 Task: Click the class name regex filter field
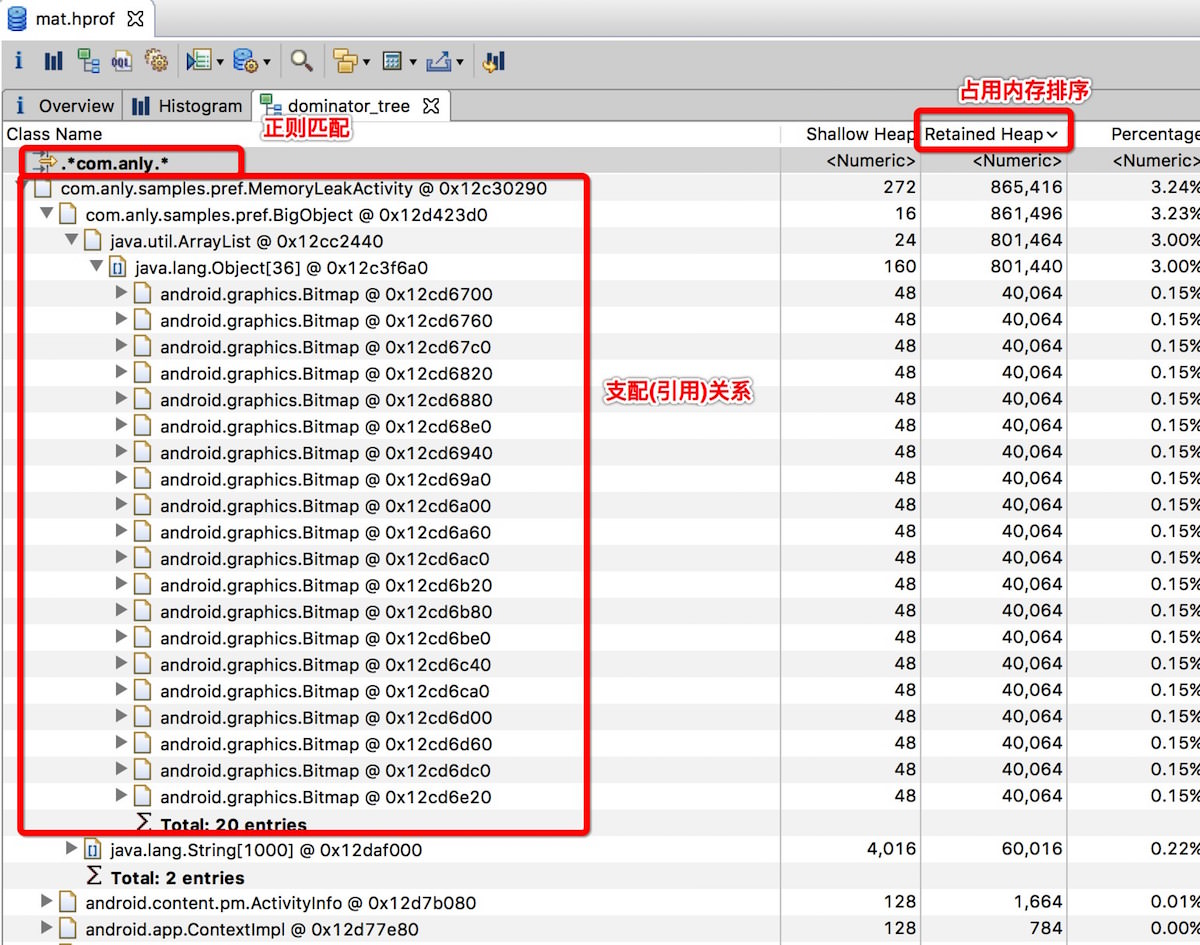pyautogui.click(x=390, y=161)
